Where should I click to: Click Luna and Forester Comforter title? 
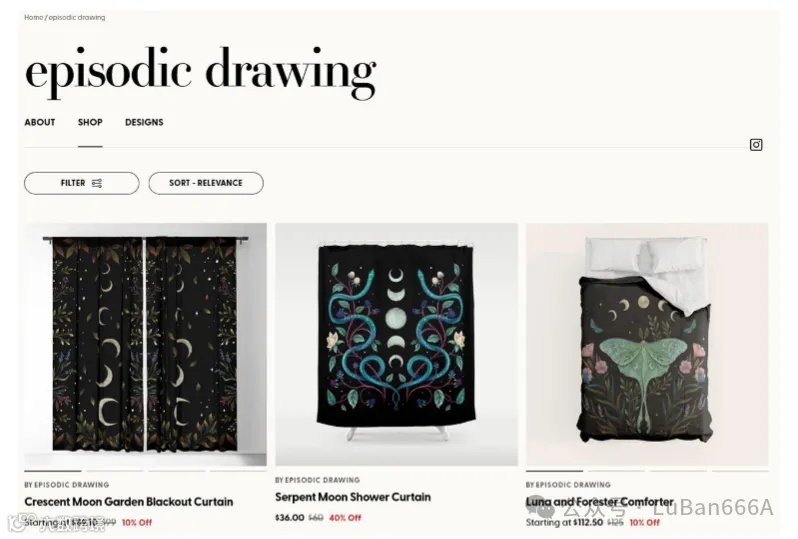600,502
